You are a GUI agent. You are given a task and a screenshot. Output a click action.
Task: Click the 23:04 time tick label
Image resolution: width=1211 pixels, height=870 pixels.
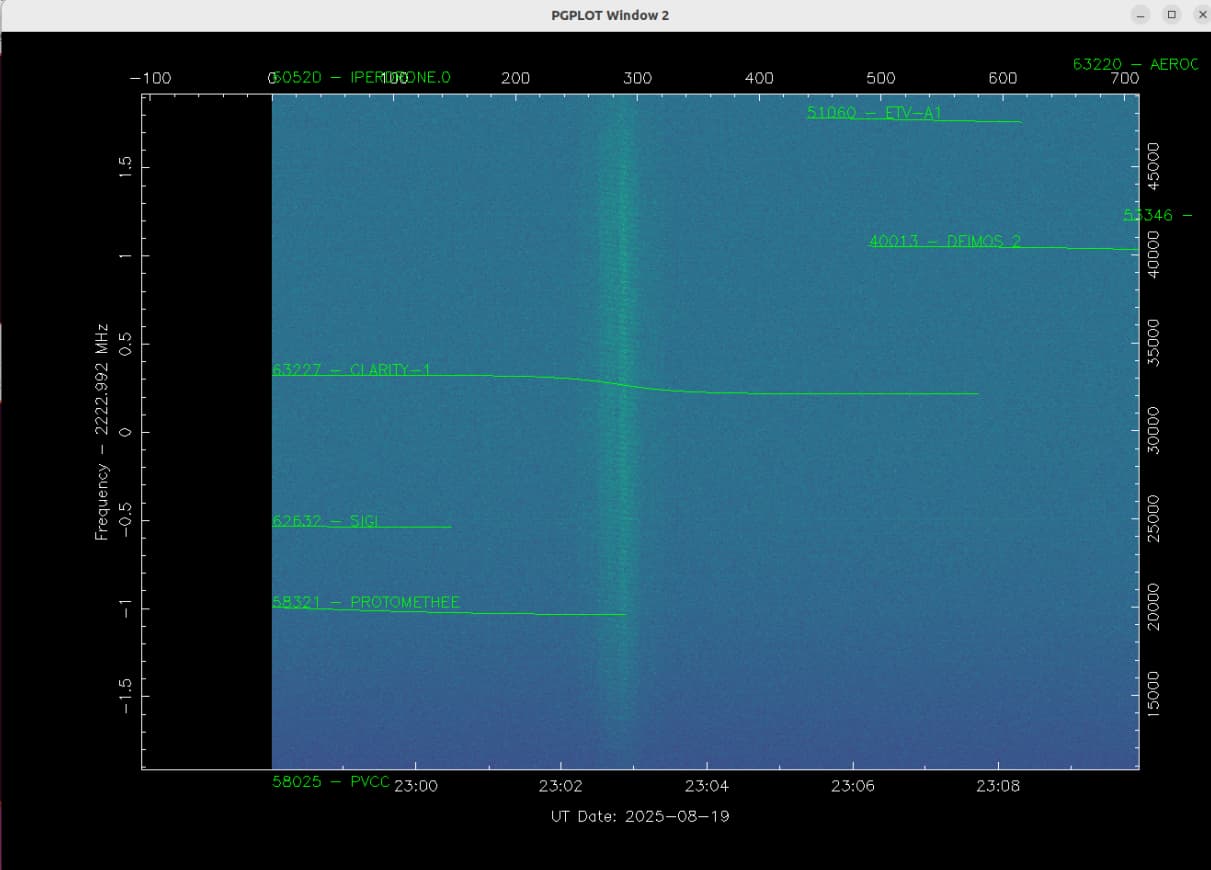[706, 786]
